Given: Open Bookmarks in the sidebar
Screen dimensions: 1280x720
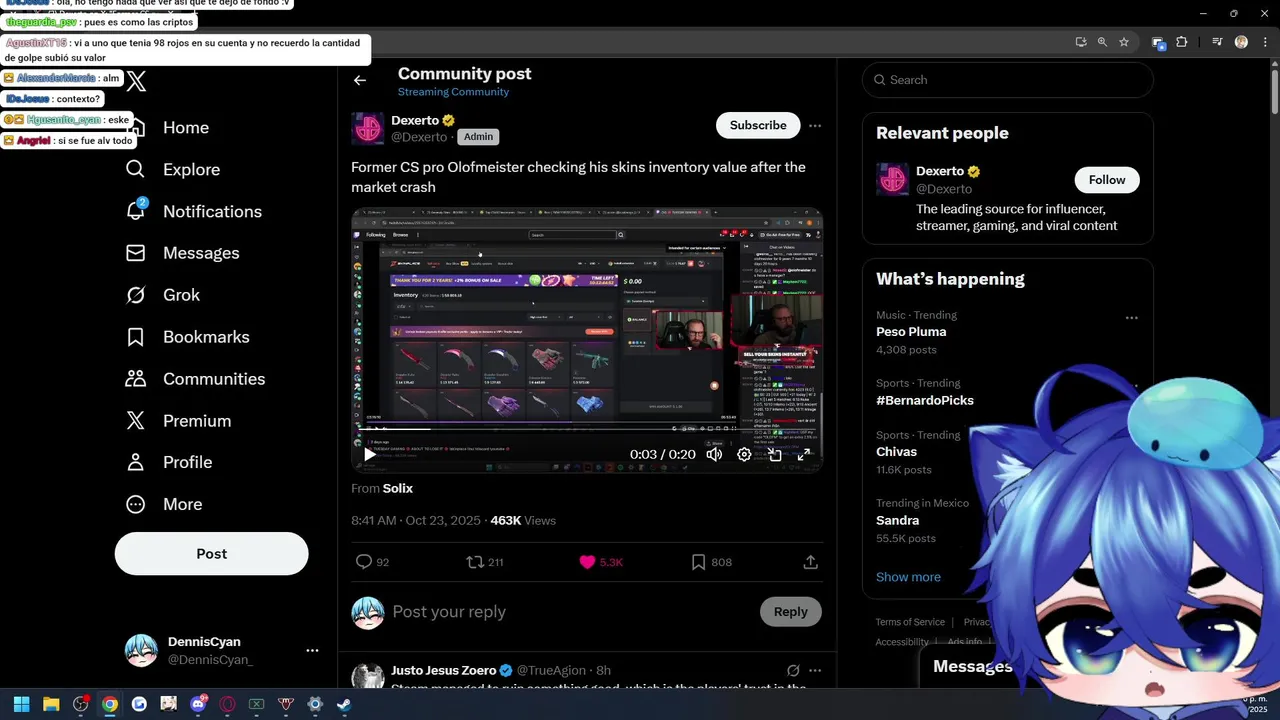Looking at the screenshot, I should 187,337.
